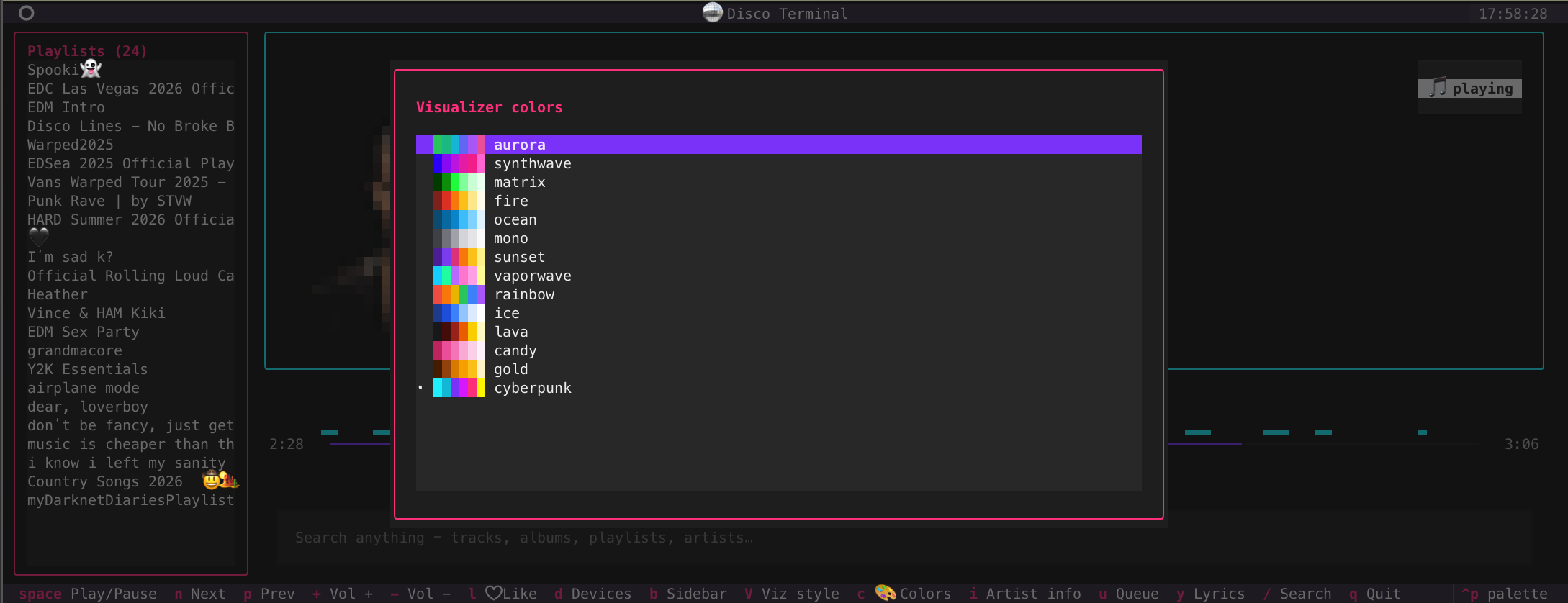The width and height of the screenshot is (1568, 603).
Task: Open myDarknetDiariesPlaylist
Action: pyautogui.click(x=131, y=500)
